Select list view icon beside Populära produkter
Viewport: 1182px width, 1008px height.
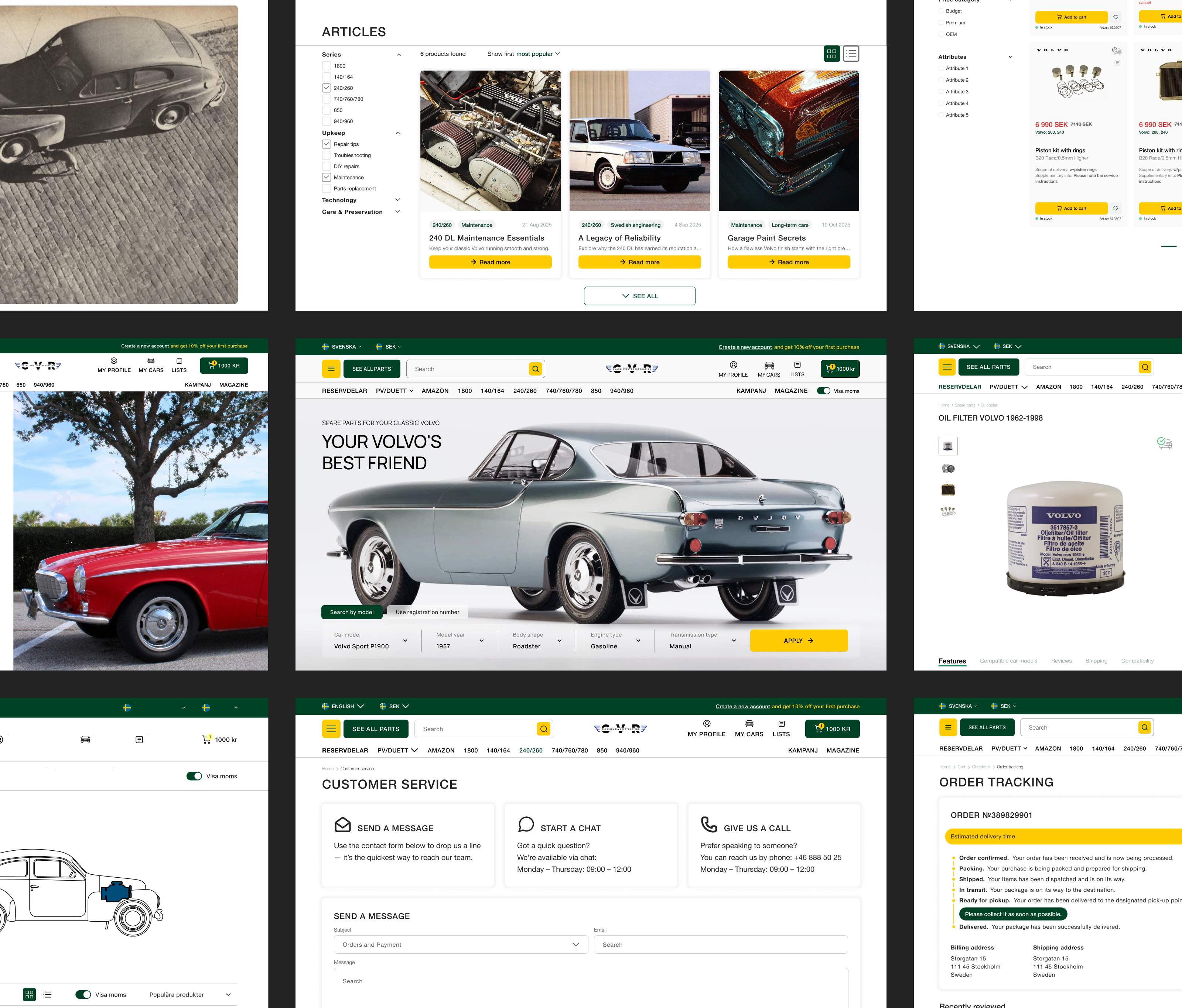point(47,994)
